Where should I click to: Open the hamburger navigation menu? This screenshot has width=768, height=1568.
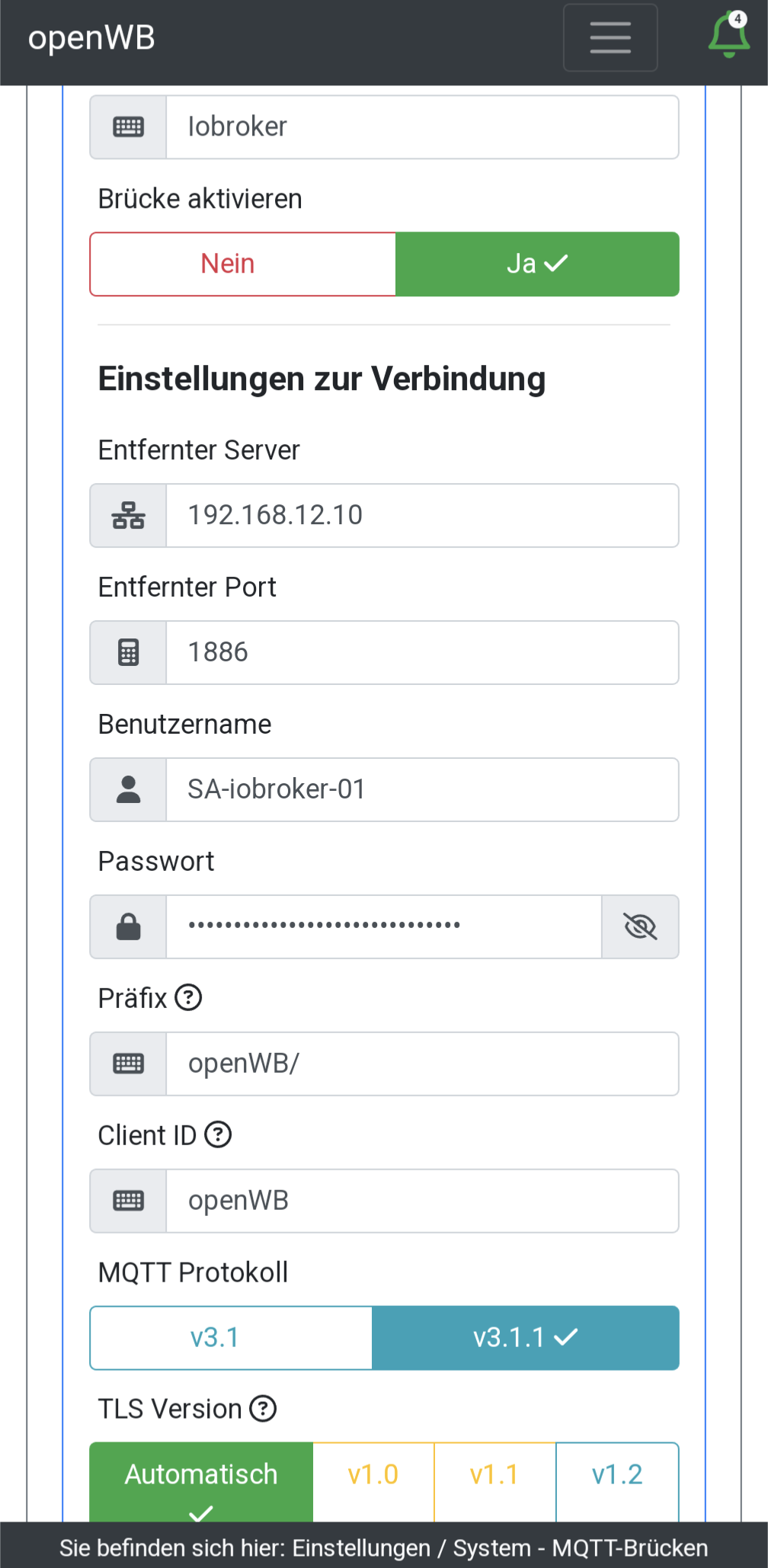[x=610, y=37]
